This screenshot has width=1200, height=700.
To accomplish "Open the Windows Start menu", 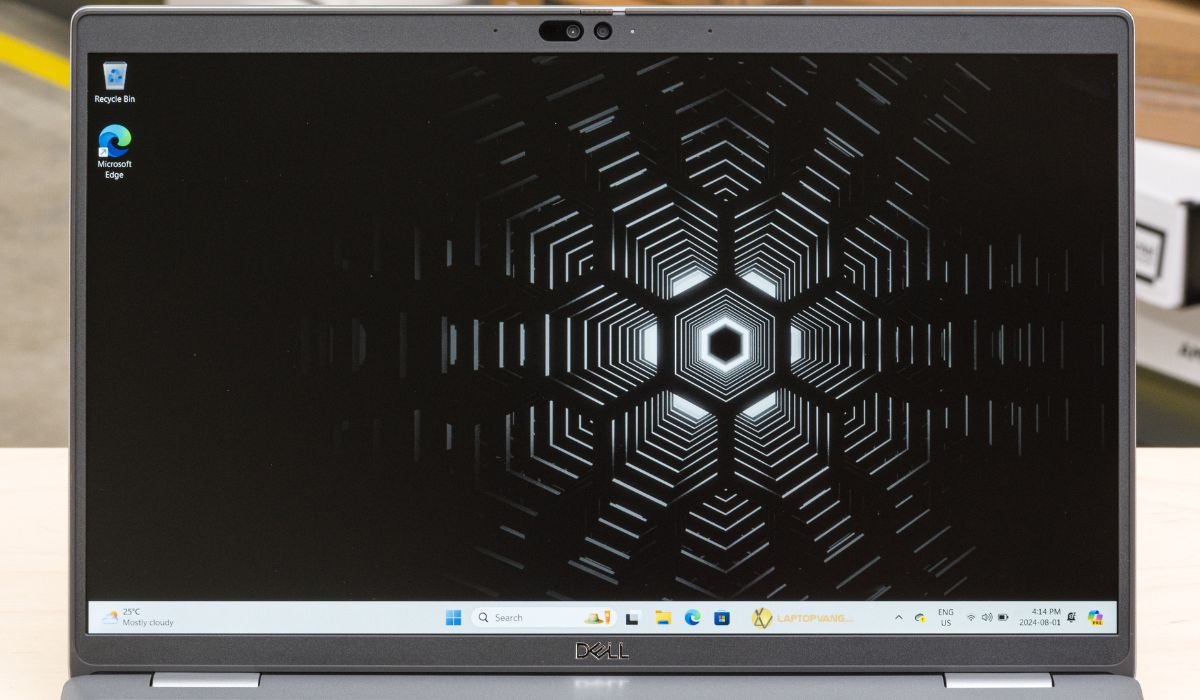I will pos(454,618).
